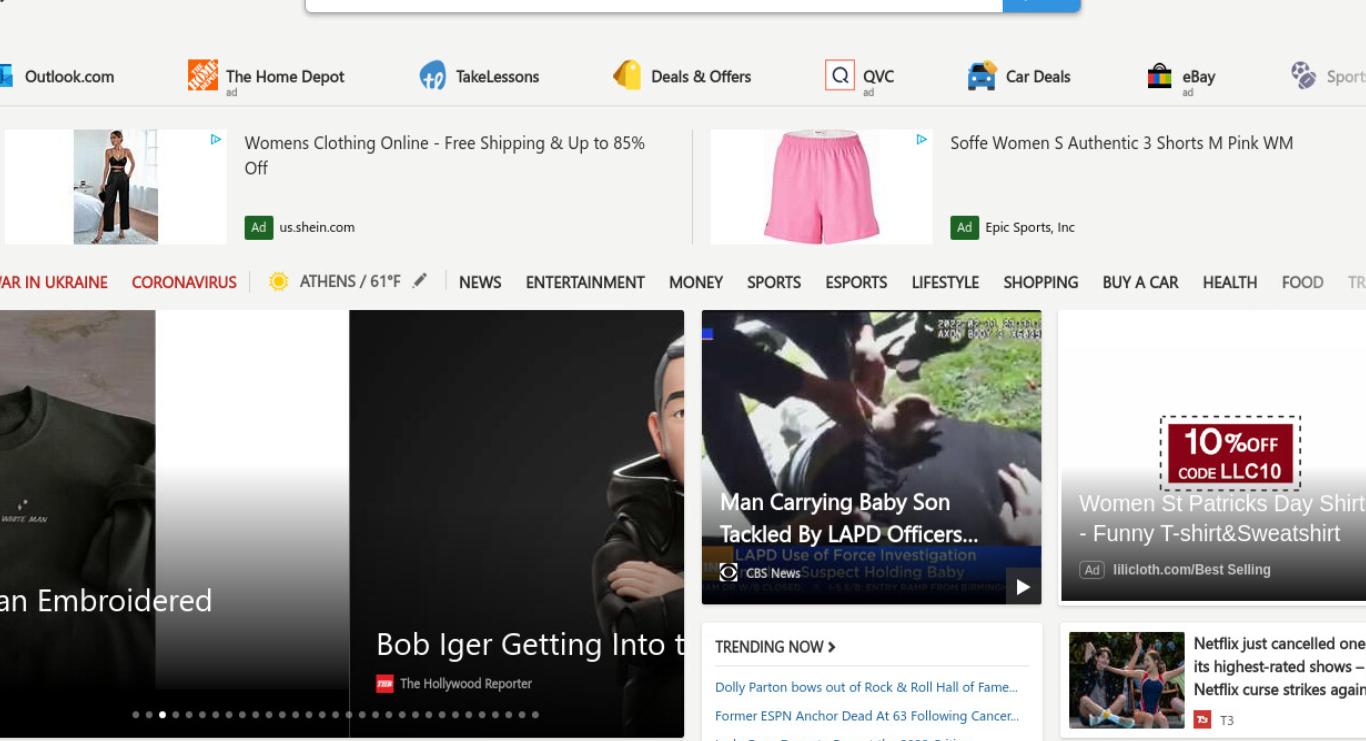The image size is (1366, 741).
Task: Open the Deals & Offers link
Action: (x=701, y=76)
